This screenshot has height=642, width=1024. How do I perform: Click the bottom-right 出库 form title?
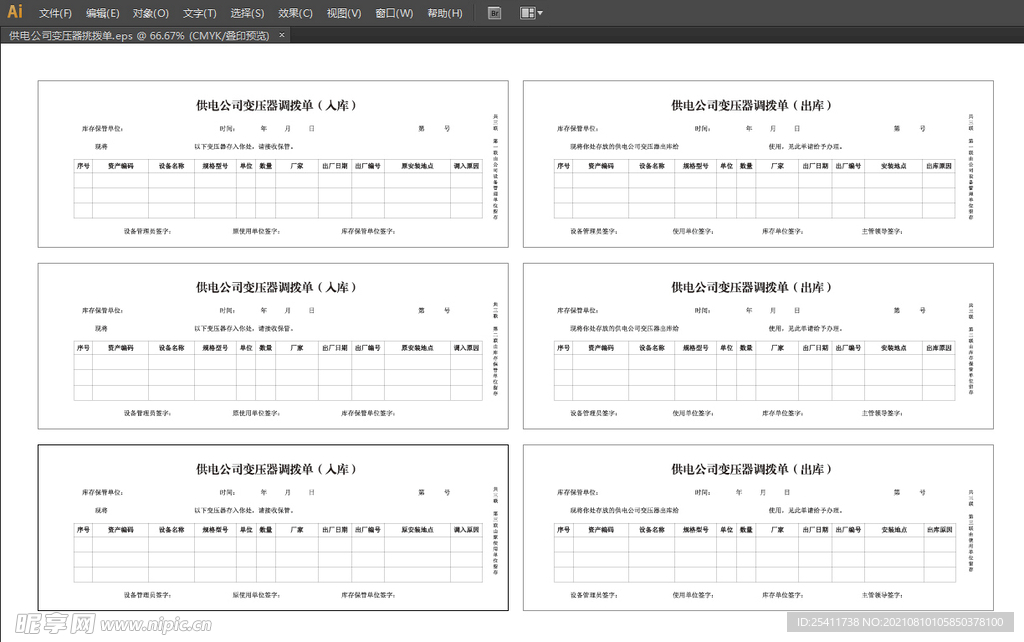(x=752, y=469)
